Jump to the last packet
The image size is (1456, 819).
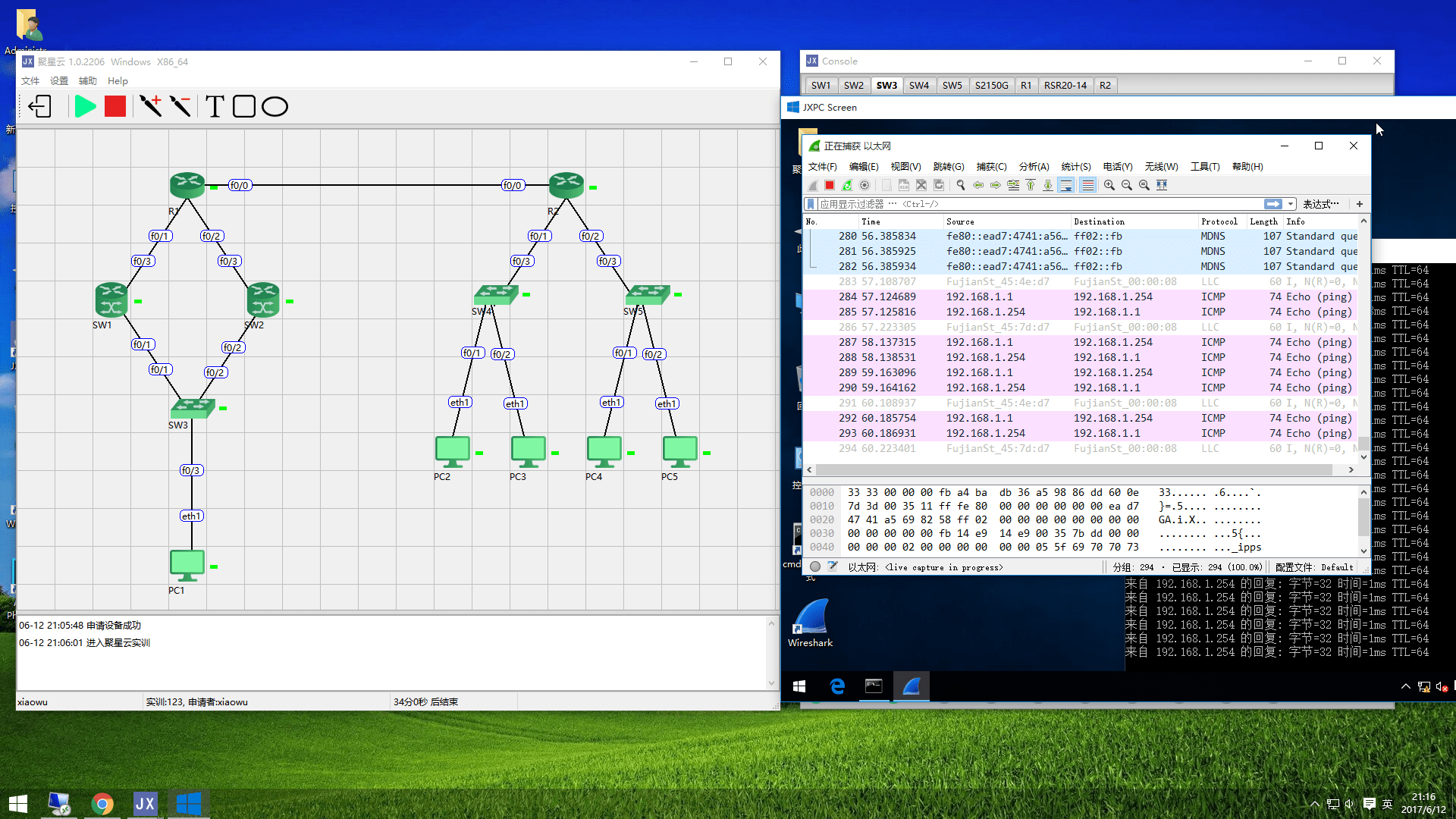click(x=1048, y=185)
